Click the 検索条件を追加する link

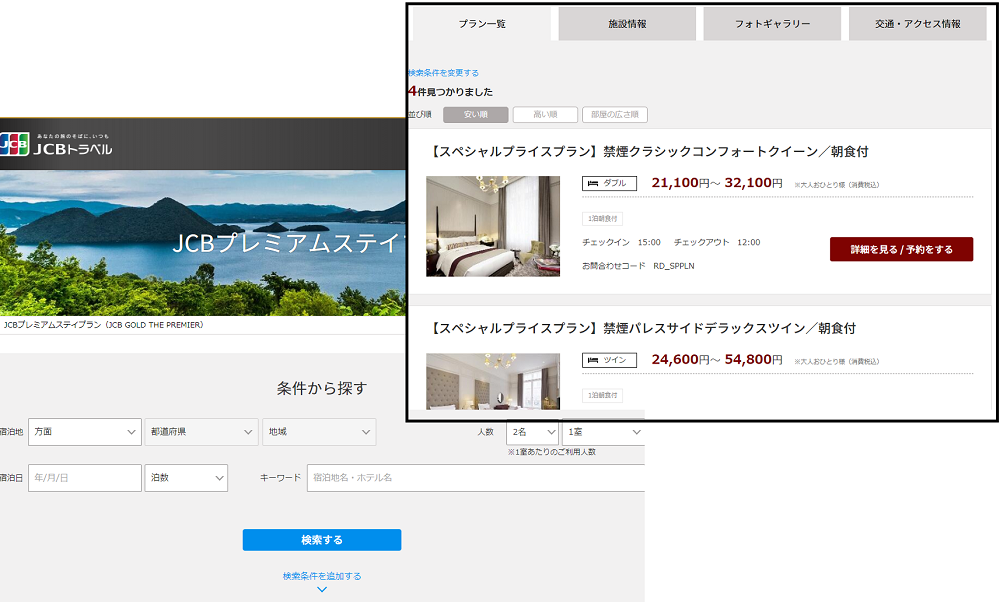(x=322, y=576)
